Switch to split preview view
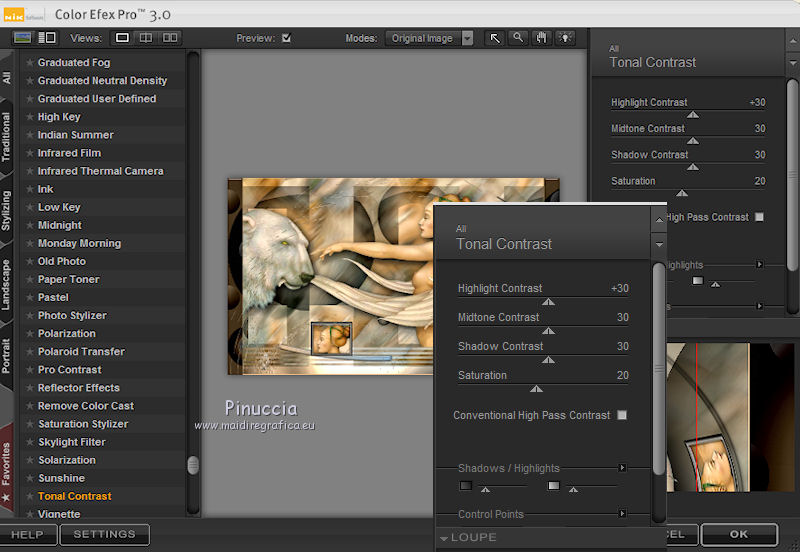Screen dimensions: 800x552 146,38
